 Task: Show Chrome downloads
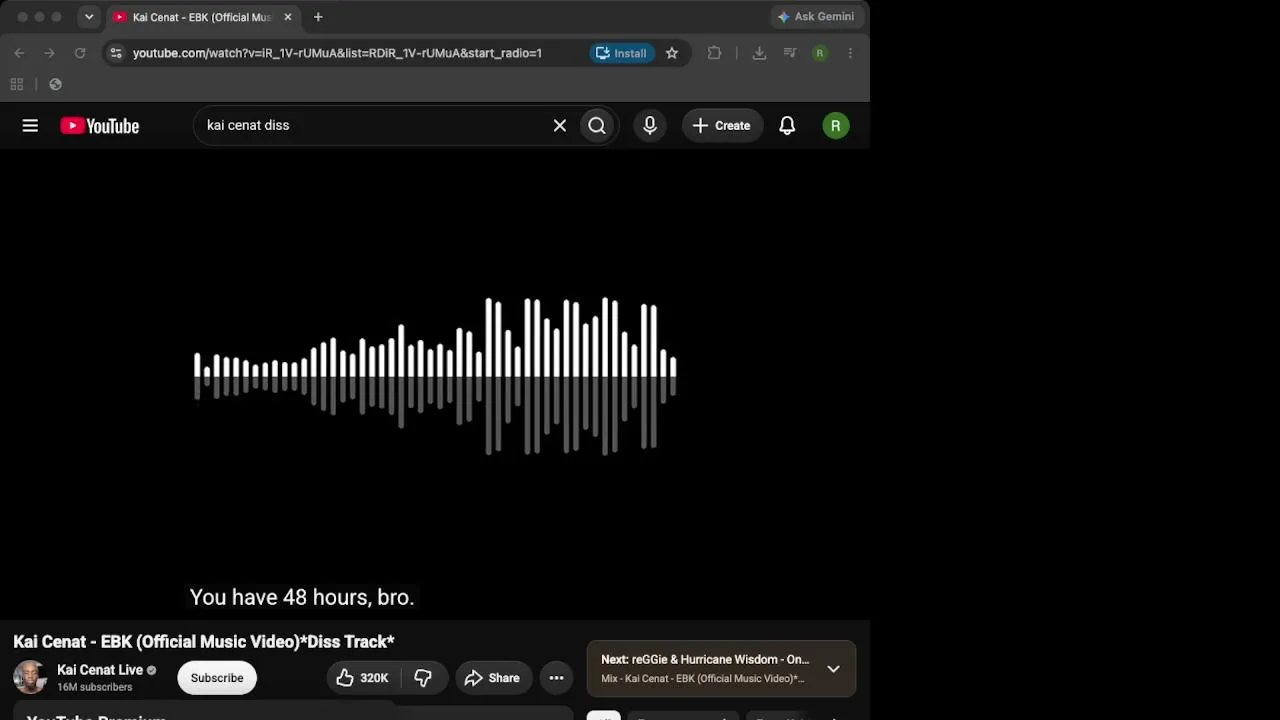pos(759,53)
